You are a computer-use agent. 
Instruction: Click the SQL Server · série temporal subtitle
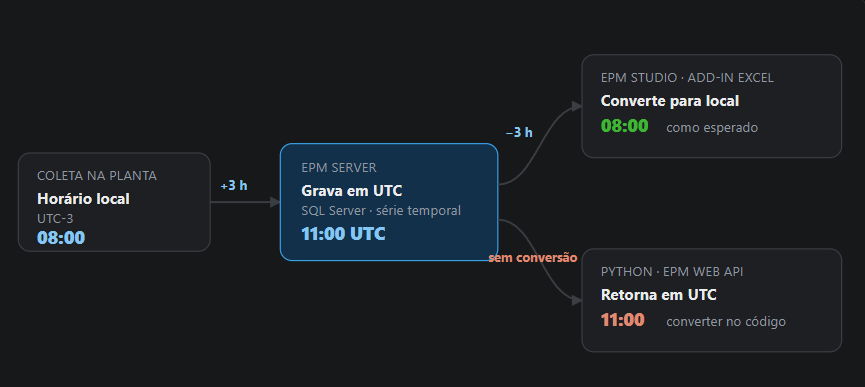(381, 211)
